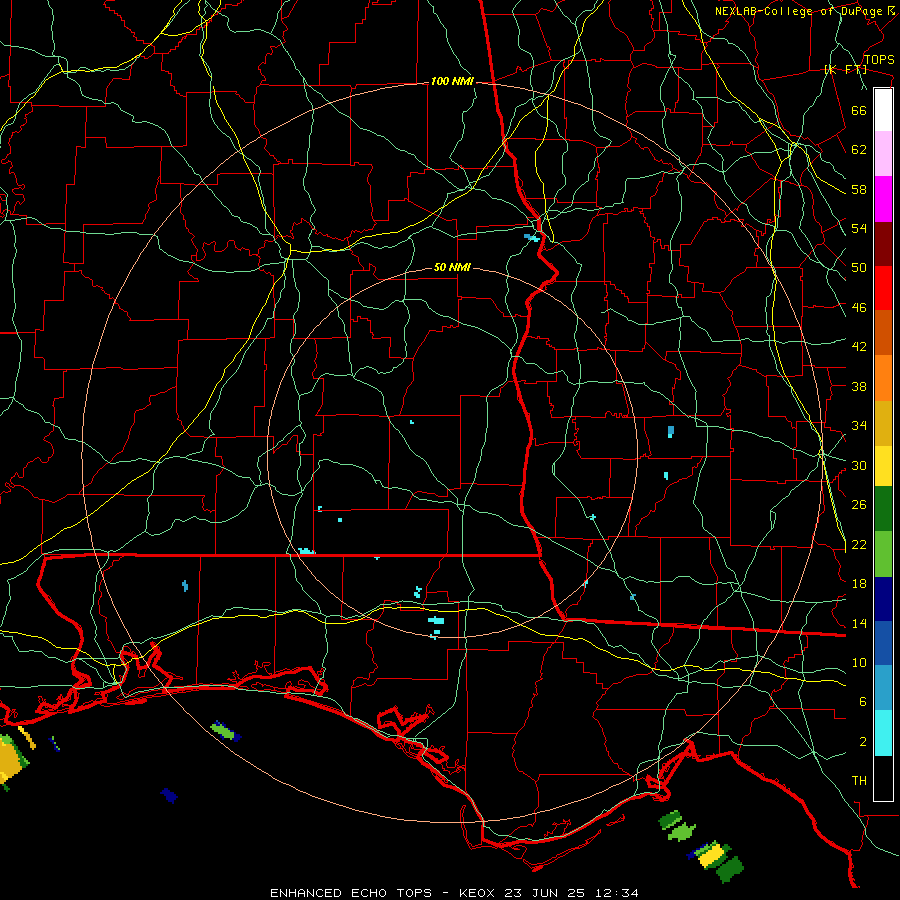The width and height of the screenshot is (900, 900).
Task: Click the TOPS legend title
Action: pos(879,60)
